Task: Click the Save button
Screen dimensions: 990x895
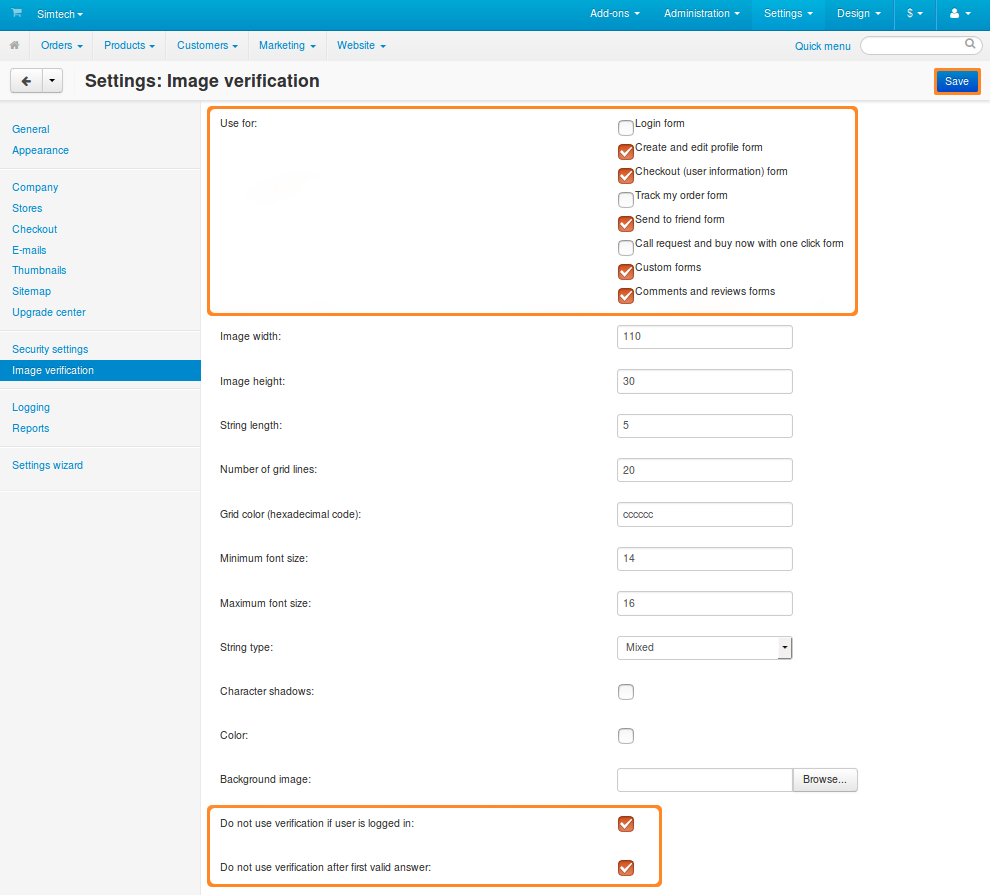Action: tap(957, 81)
